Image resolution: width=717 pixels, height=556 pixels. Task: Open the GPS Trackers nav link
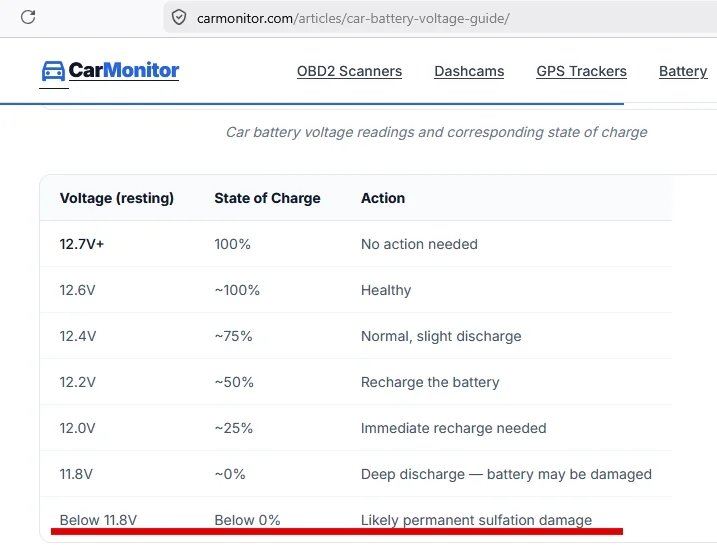click(581, 71)
